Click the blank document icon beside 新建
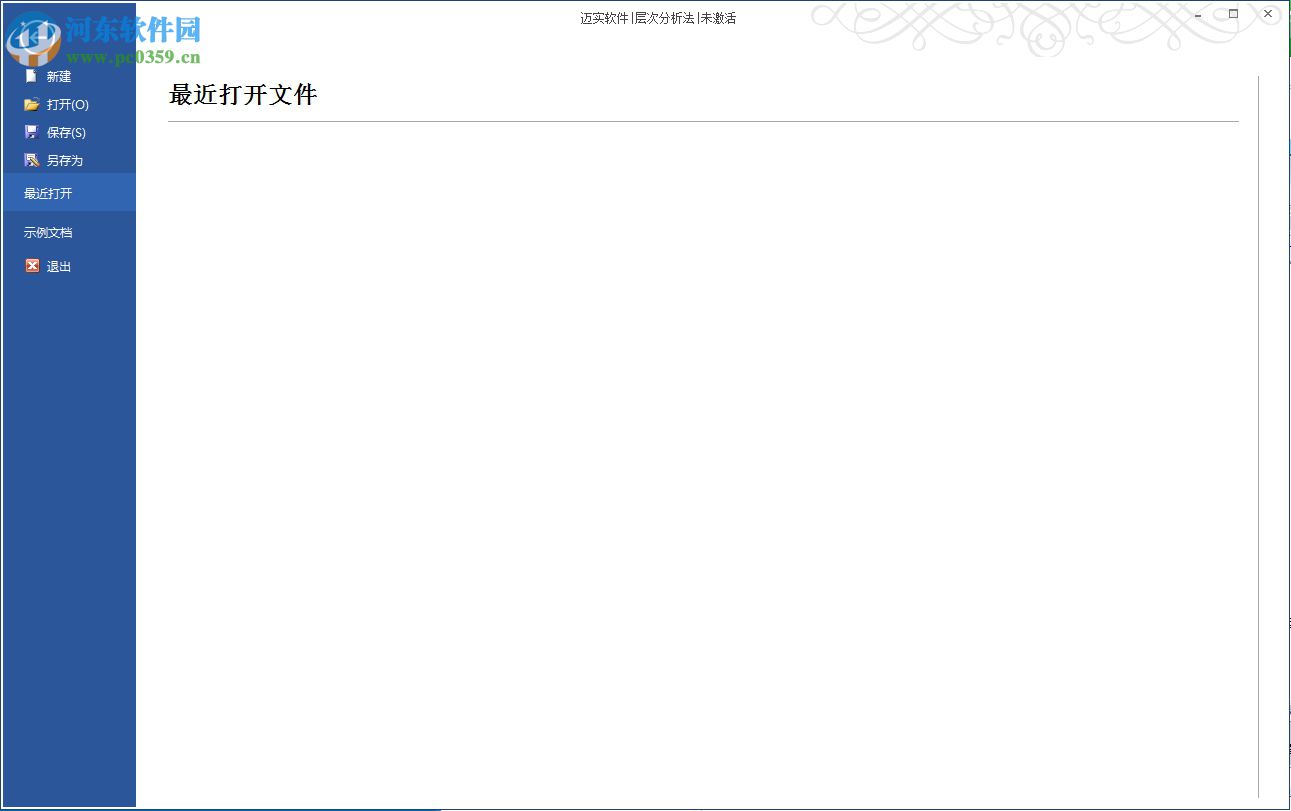The image size is (1291, 811). point(33,76)
